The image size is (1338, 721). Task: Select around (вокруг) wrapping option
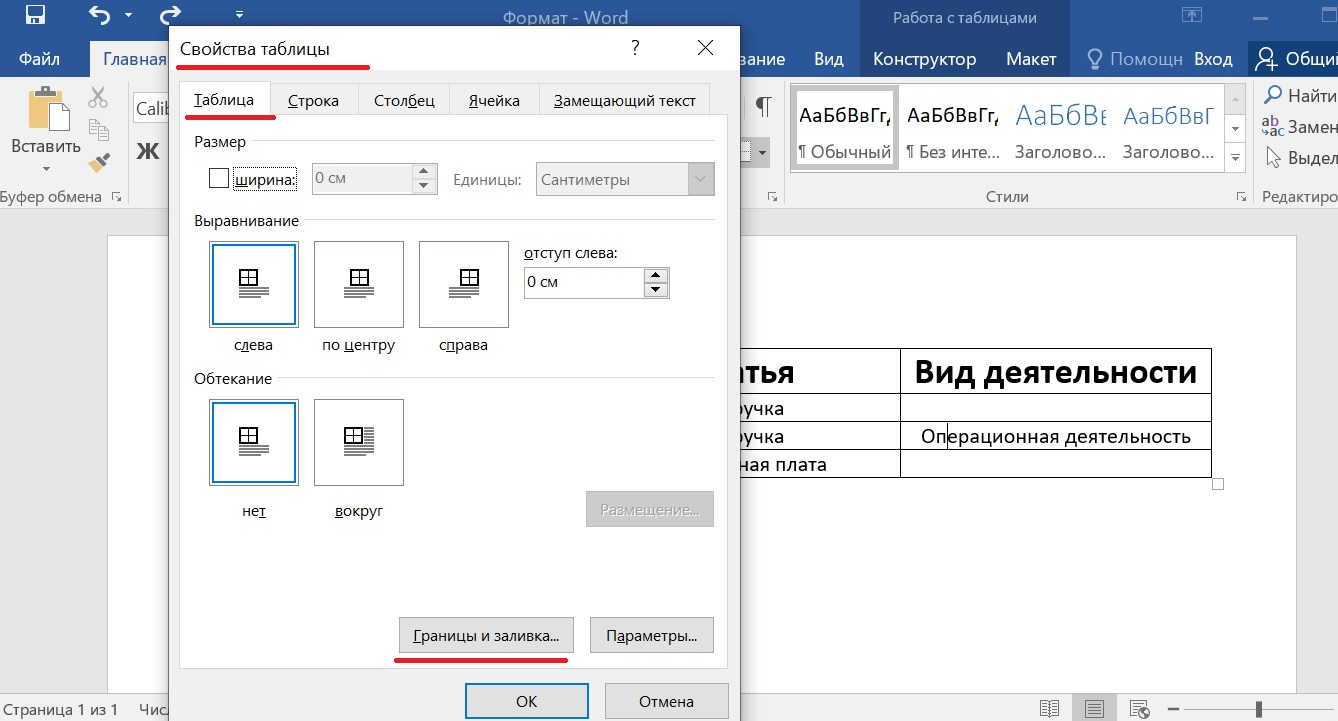359,442
